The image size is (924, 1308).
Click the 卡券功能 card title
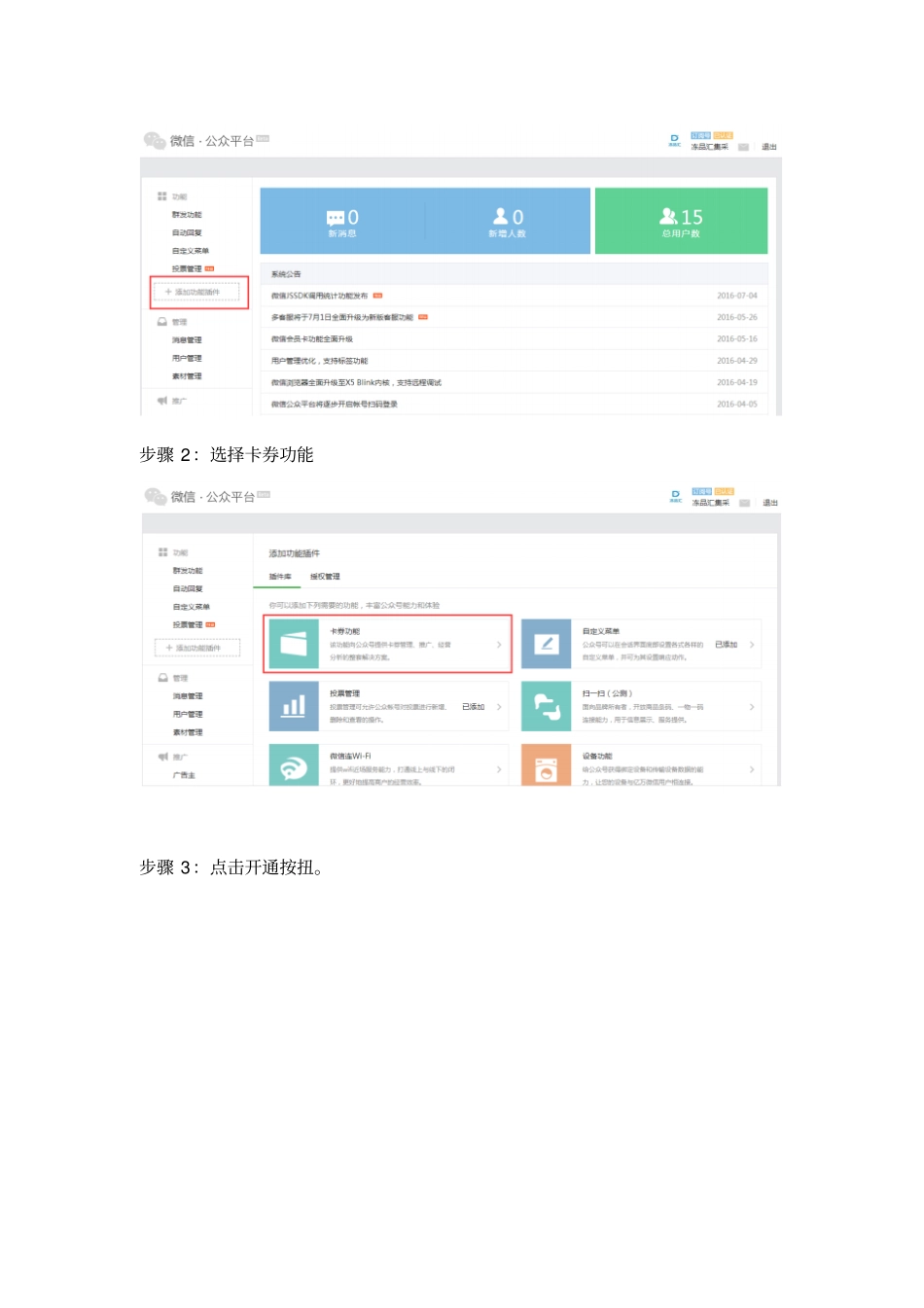(344, 631)
